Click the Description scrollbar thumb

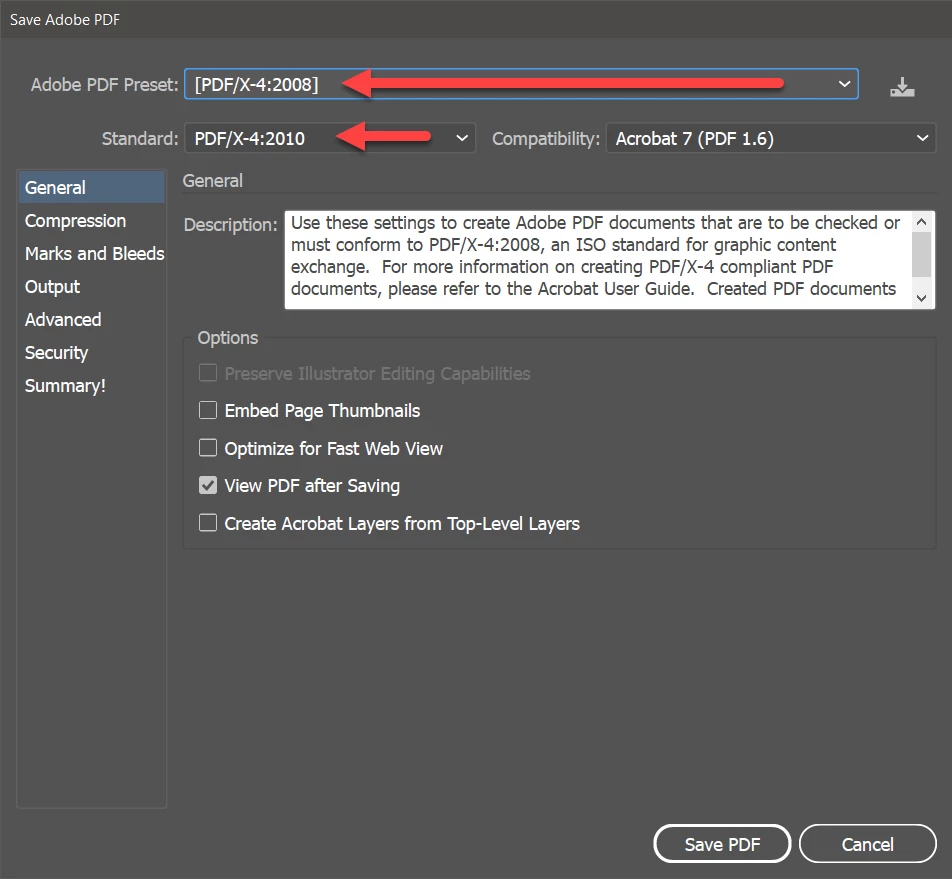921,254
